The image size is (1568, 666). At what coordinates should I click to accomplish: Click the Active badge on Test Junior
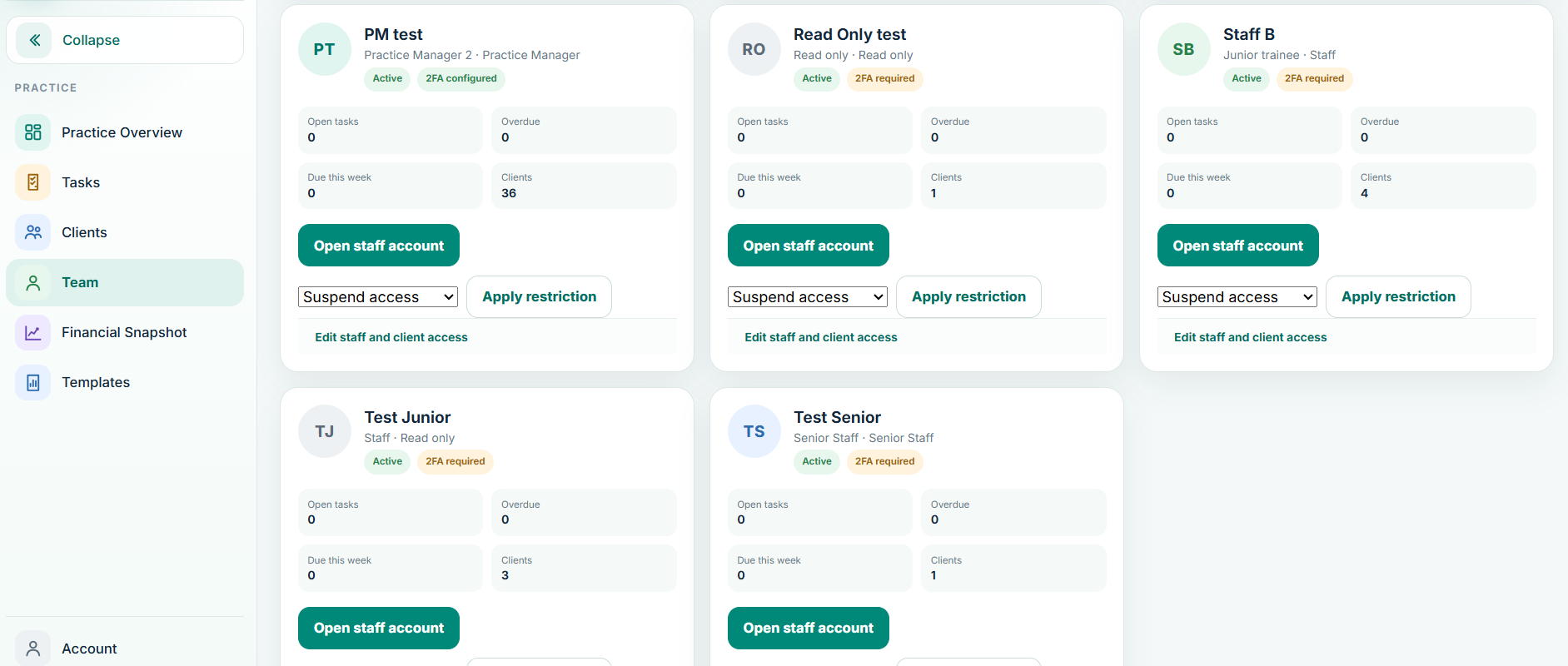387,461
